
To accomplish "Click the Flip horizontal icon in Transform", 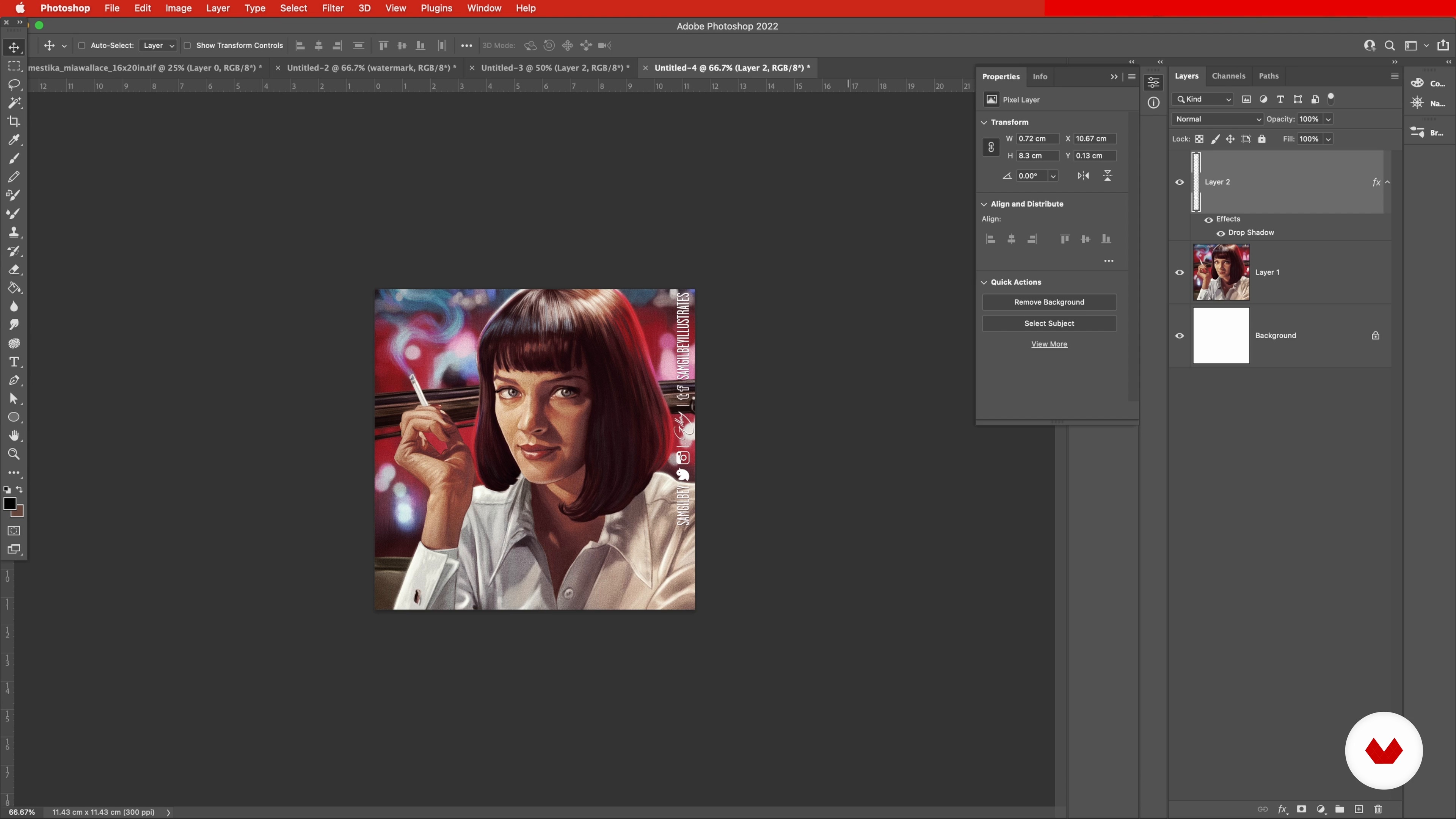I will coord(1083,176).
